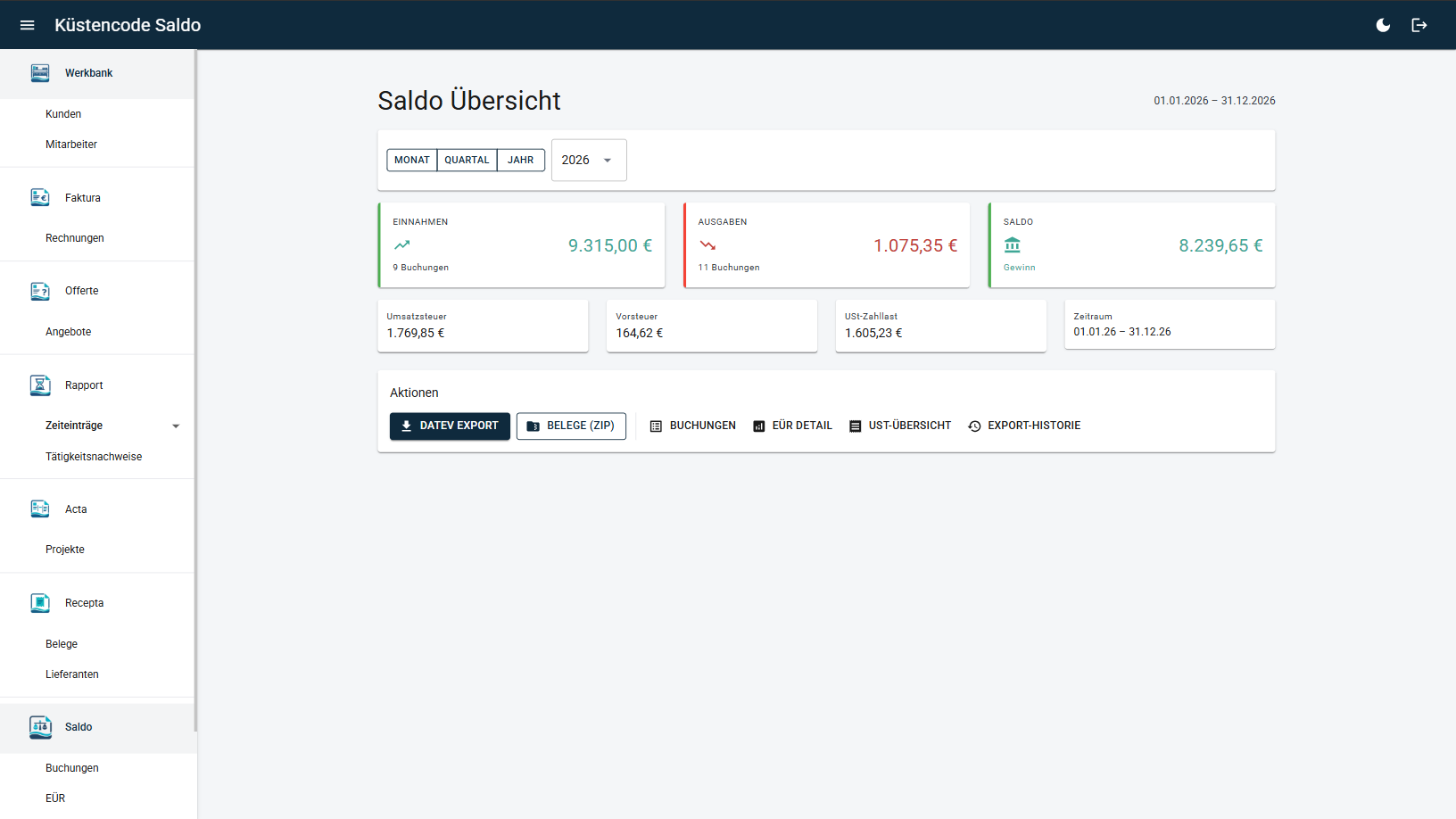Click the Acta module icon
Image resolution: width=1456 pixels, height=819 pixels.
tap(40, 509)
